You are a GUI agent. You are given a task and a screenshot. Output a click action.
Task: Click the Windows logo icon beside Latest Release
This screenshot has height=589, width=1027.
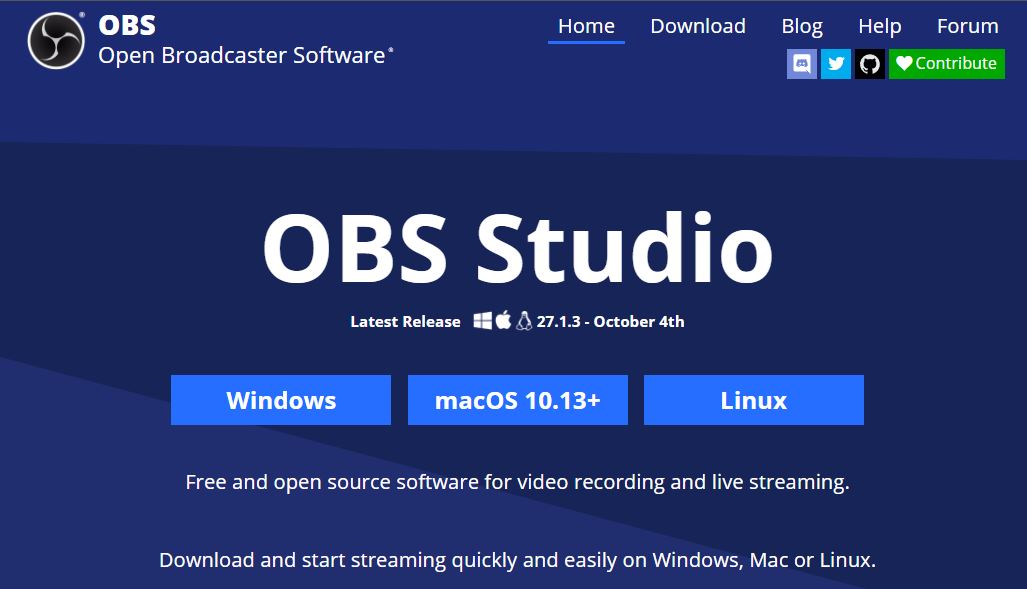(x=483, y=321)
